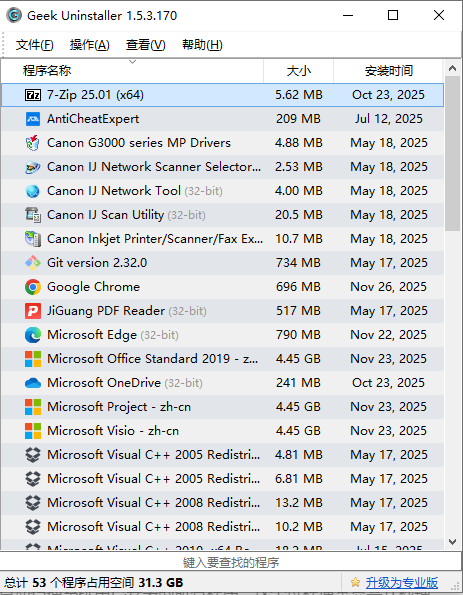Click the Microsoft Project icon
Image resolution: width=463 pixels, height=595 pixels.
pos(33,407)
